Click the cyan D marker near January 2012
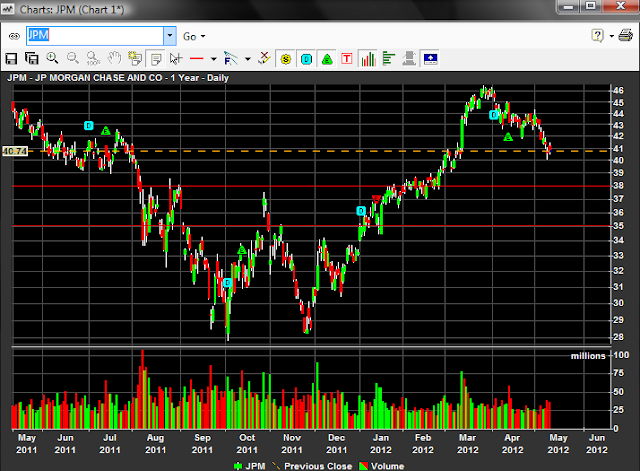The image size is (640, 471). coord(361,211)
